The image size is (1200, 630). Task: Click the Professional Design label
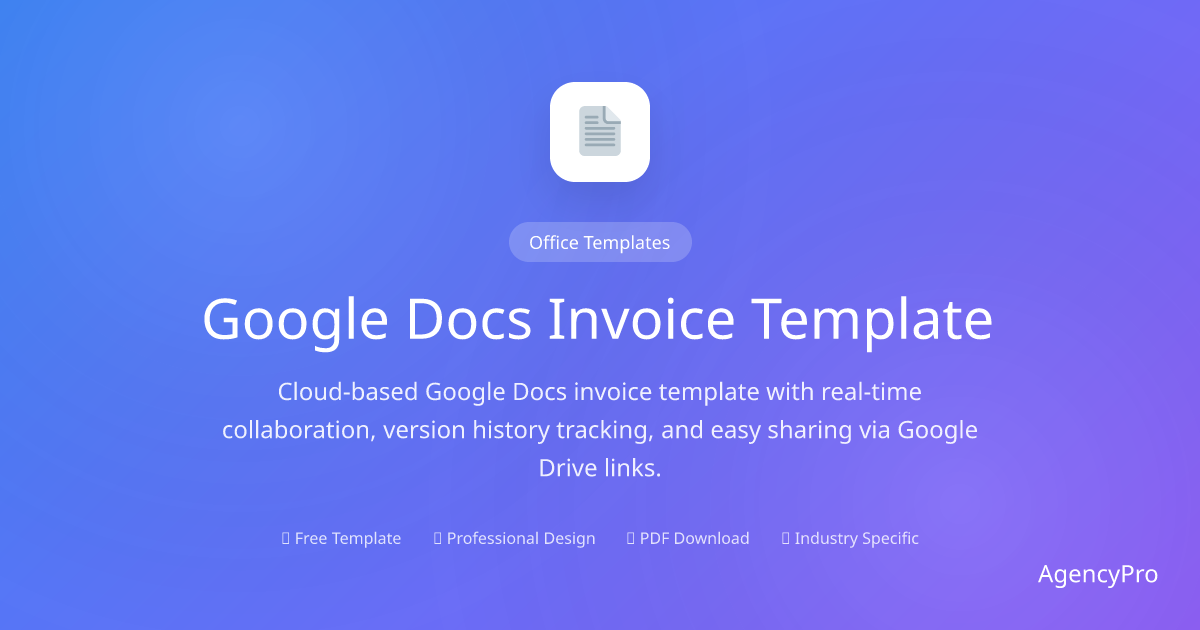515,538
